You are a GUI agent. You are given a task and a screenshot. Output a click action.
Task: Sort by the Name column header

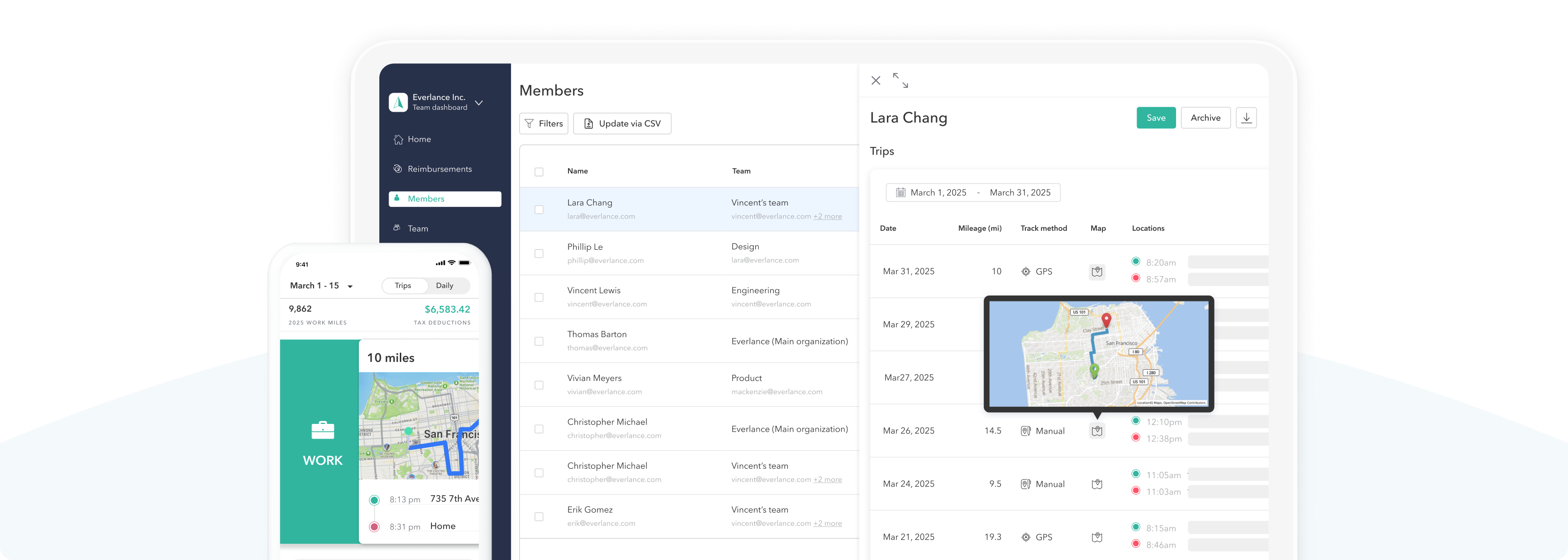click(x=577, y=171)
